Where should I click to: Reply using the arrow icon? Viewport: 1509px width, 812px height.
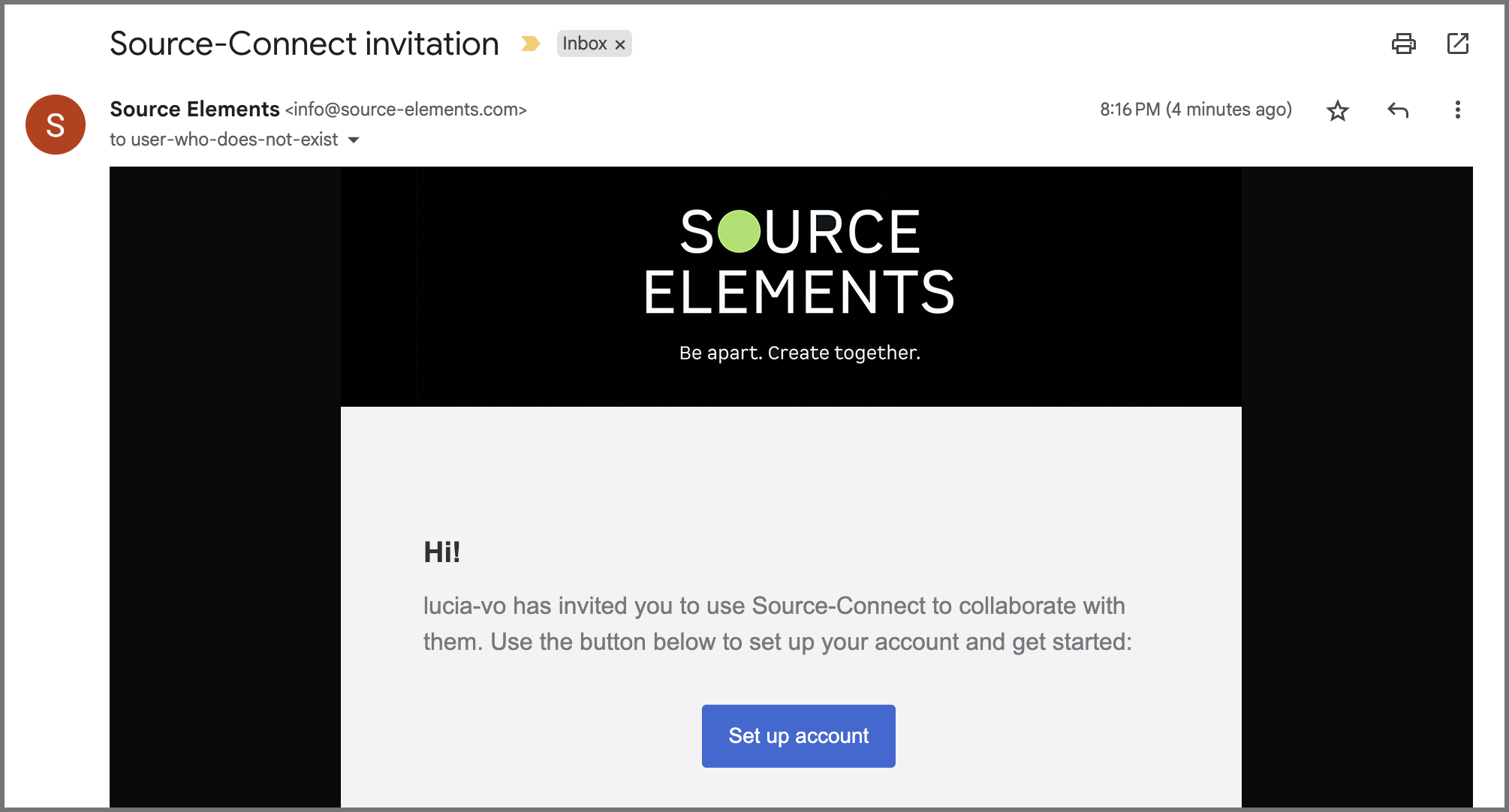1397,111
